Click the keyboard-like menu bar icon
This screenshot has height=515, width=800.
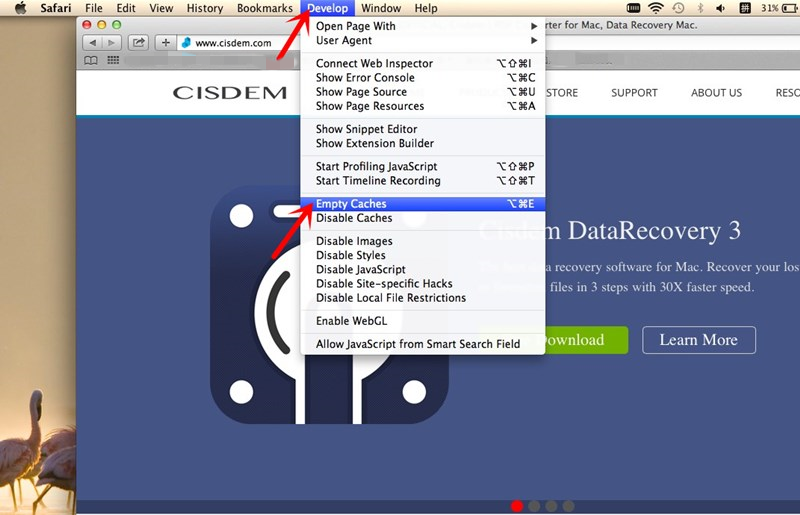pyautogui.click(x=633, y=8)
